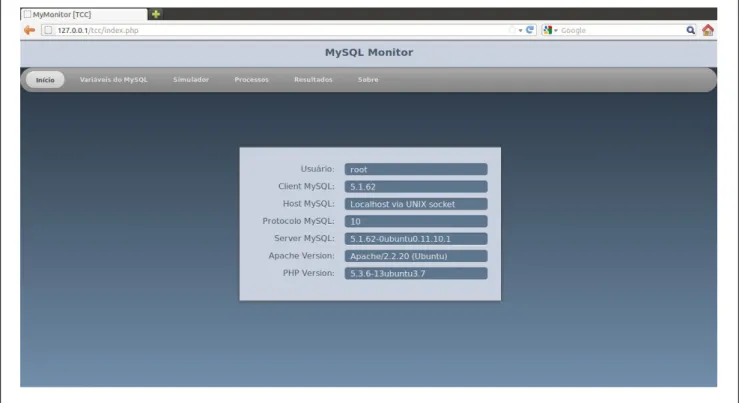Expand the search engine dropdown arrow
The width and height of the screenshot is (739, 403).
click(556, 31)
